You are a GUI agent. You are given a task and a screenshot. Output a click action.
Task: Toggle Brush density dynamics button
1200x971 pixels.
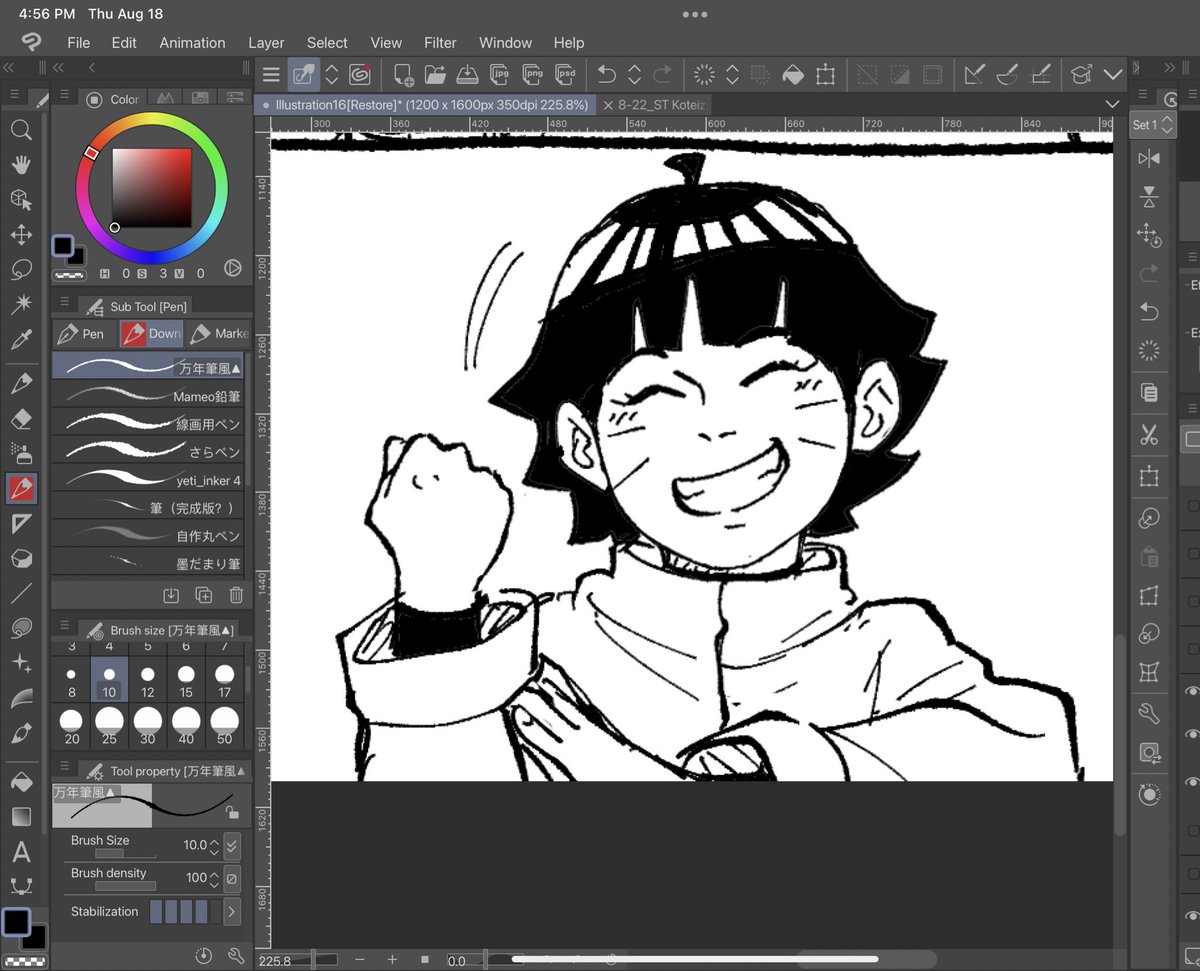coord(232,878)
